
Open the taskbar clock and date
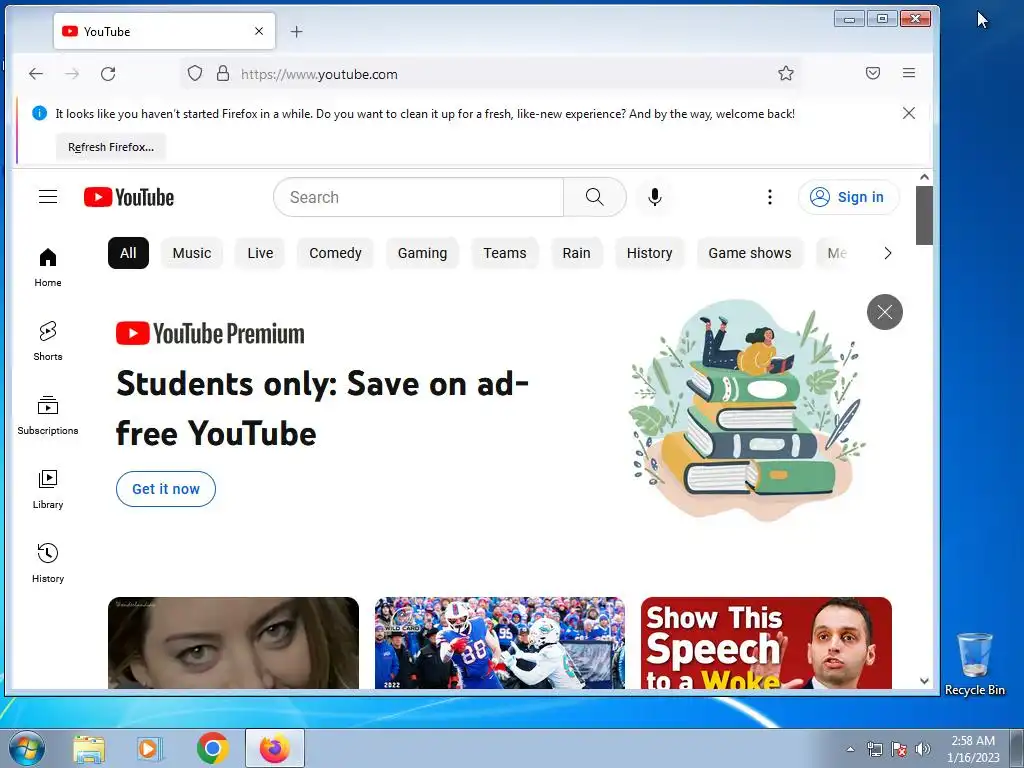click(x=973, y=749)
